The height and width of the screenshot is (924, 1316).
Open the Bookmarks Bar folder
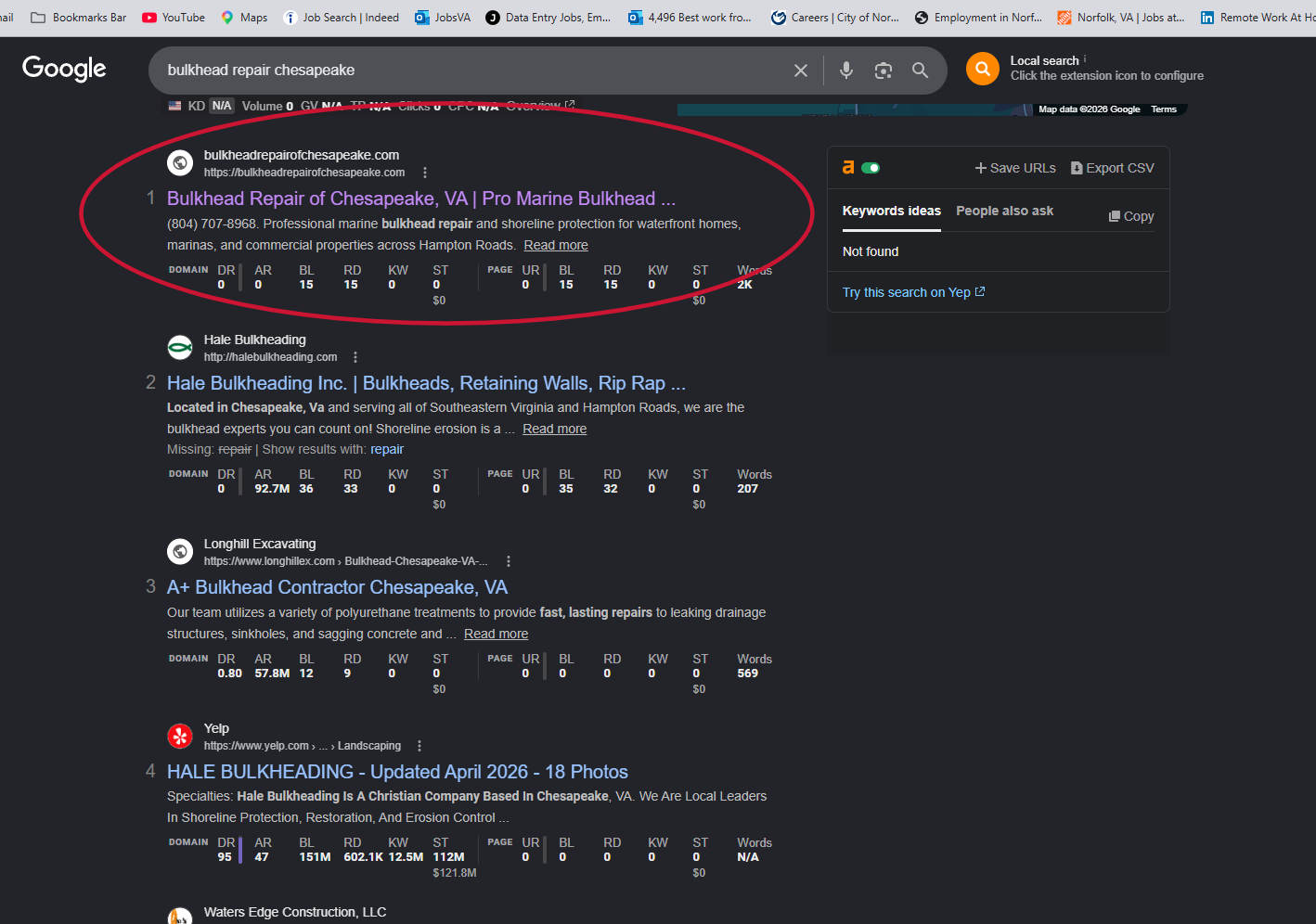pos(79,18)
